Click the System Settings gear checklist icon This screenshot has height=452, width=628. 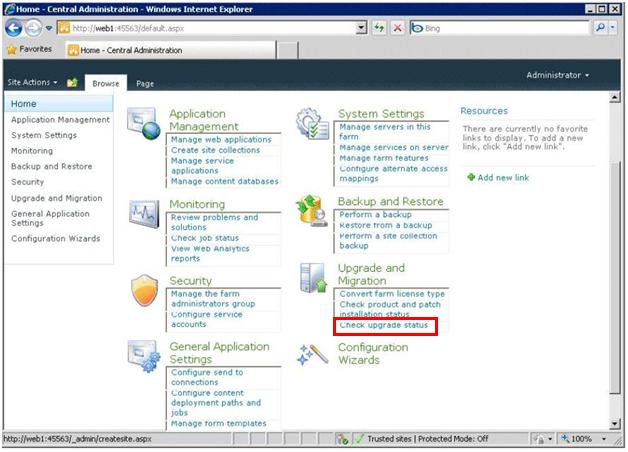(x=313, y=123)
